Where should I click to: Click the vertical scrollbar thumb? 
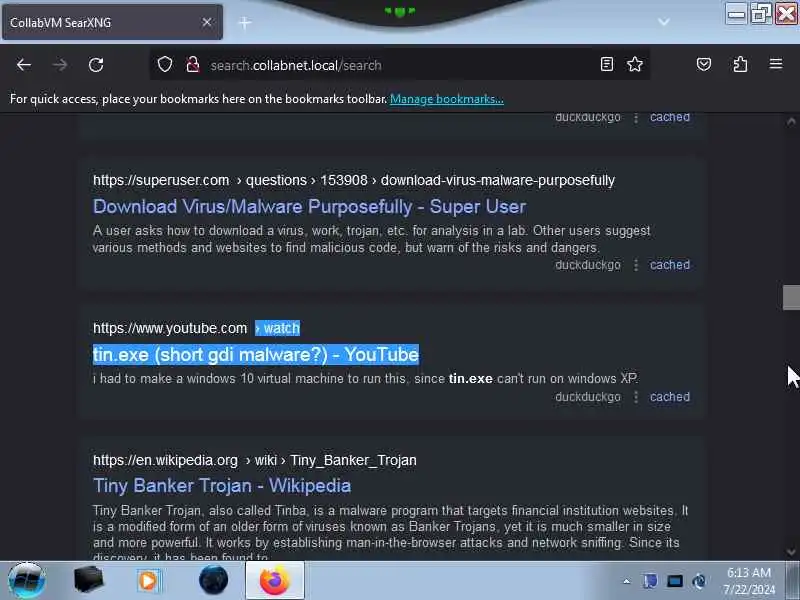pos(791,297)
